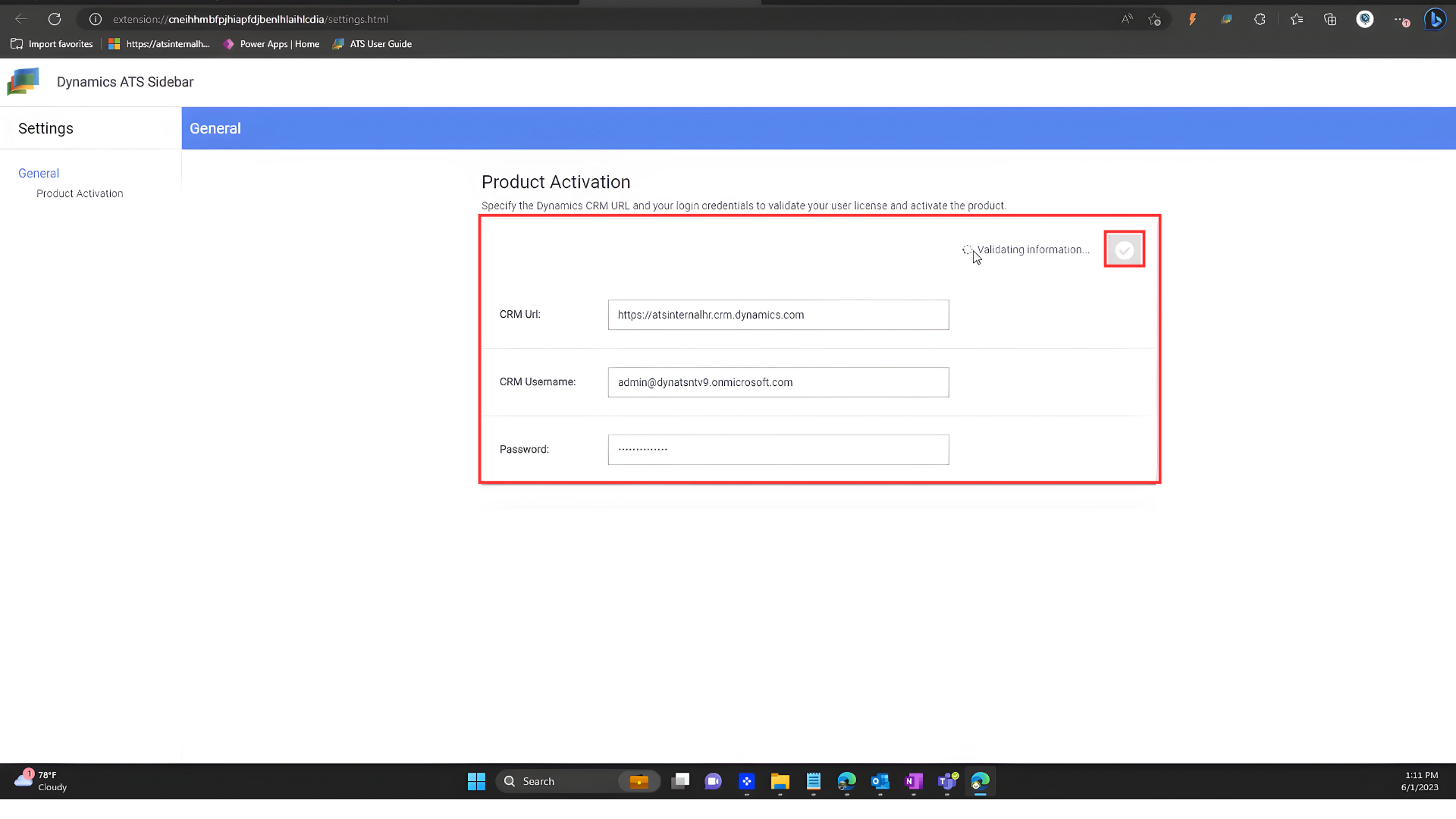
Task: Open the weather widget showing 78°F Cloudy
Action: [41, 781]
